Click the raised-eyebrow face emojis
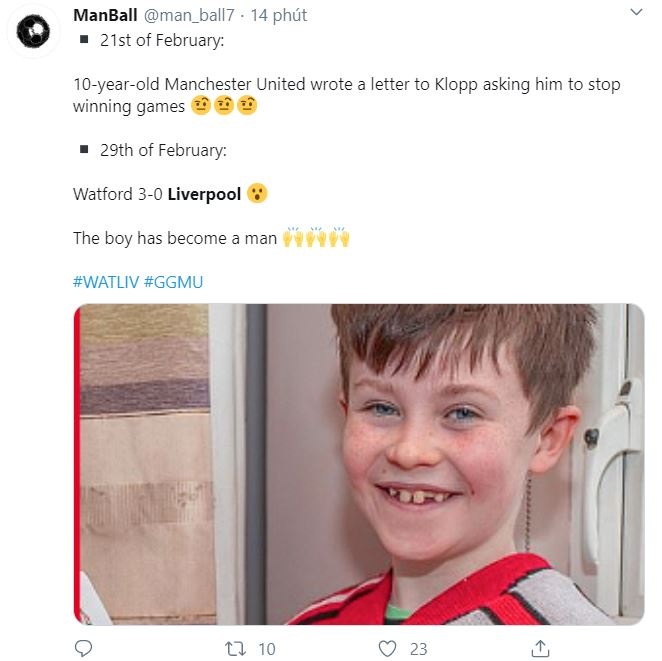The height and width of the screenshot is (661, 662). (224, 105)
